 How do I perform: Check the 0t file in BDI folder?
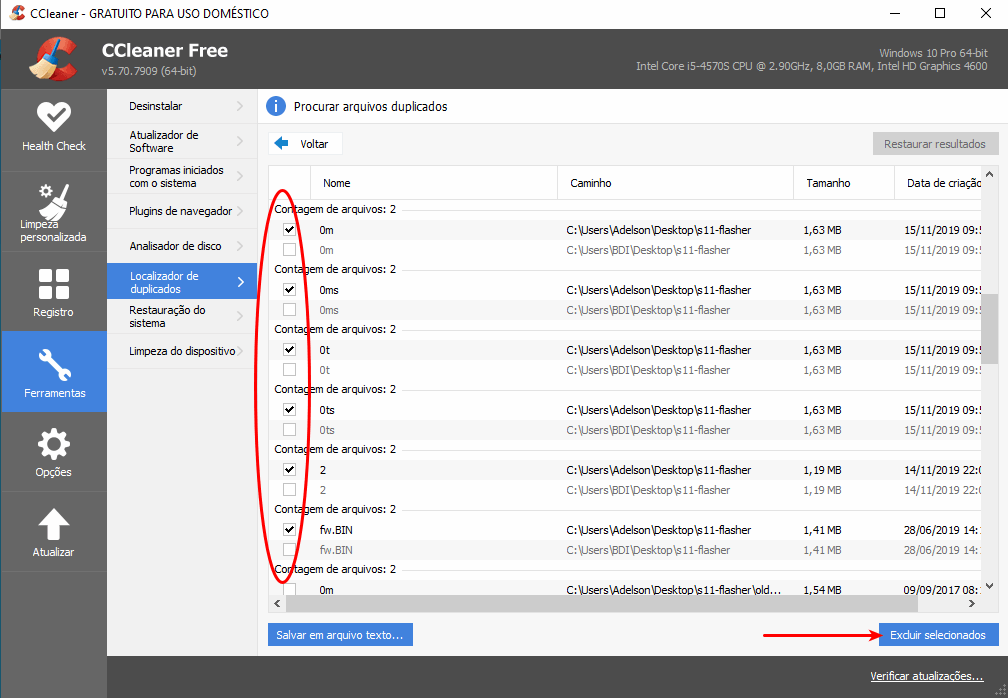pyautogui.click(x=289, y=370)
